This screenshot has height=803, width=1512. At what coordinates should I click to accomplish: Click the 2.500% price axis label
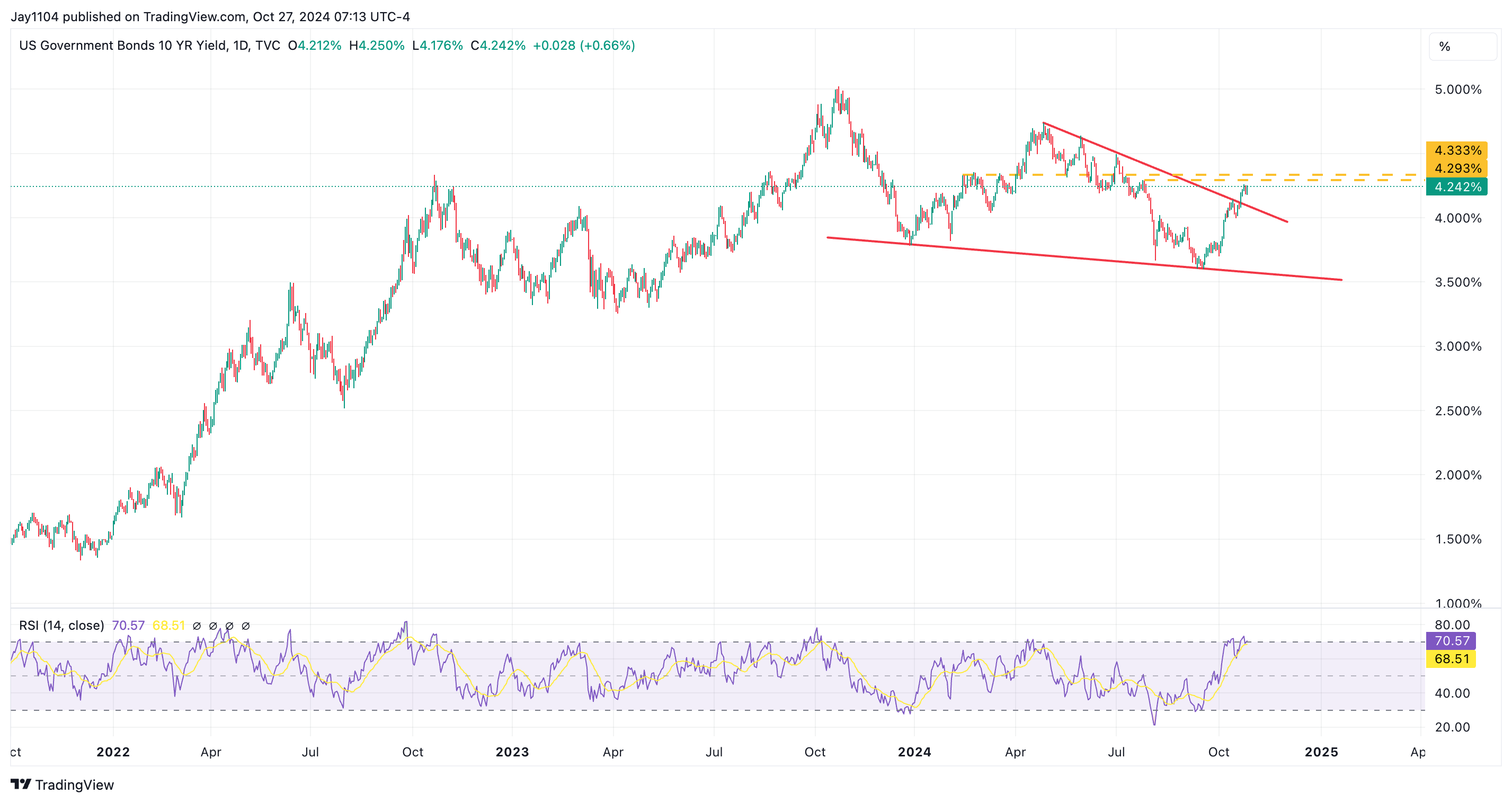[x=1458, y=411]
